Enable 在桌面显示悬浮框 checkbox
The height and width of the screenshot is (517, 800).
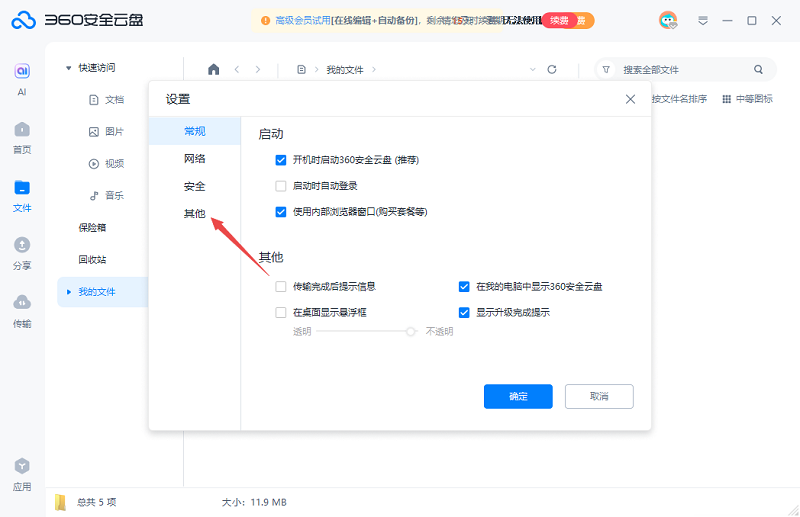click(281, 312)
